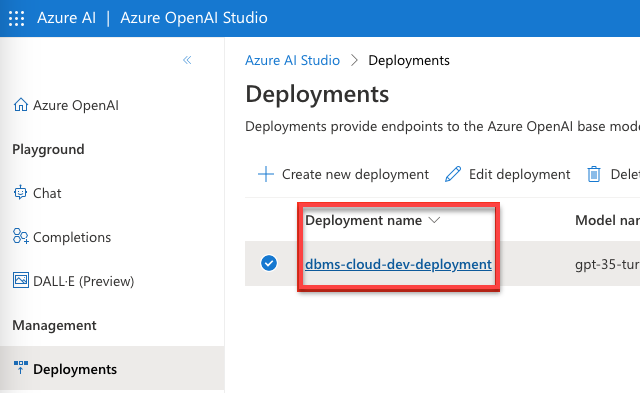
Task: Click the Azure OpenAI home icon
Action: point(20,105)
